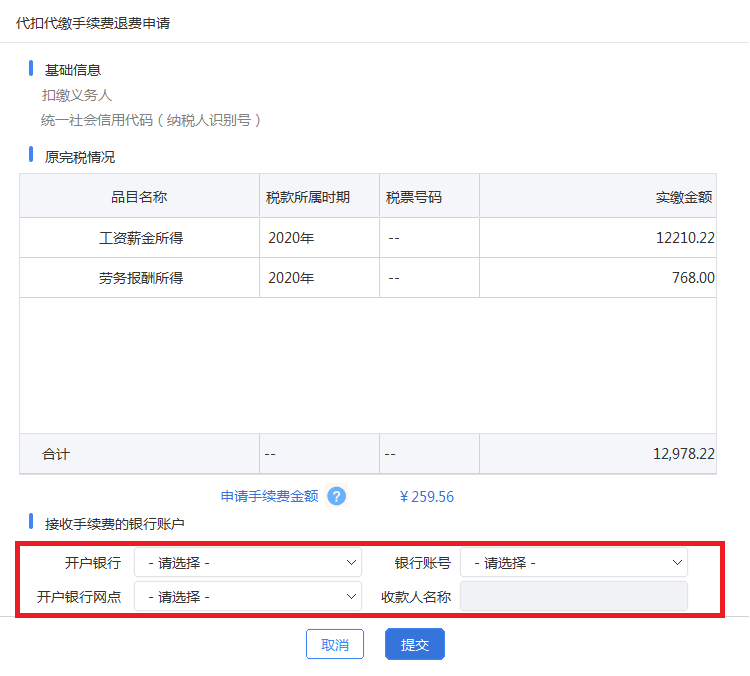The image size is (750, 676).
Task: Click 2020年 in the 劳务报酬所得 row
Action: pos(291,278)
